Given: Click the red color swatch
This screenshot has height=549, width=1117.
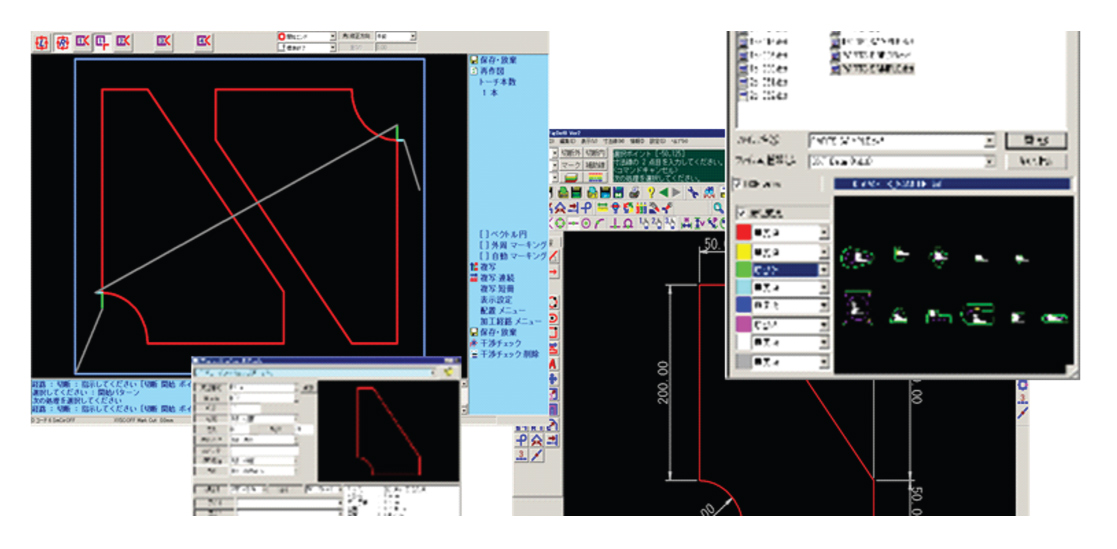Looking at the screenshot, I should [x=743, y=232].
